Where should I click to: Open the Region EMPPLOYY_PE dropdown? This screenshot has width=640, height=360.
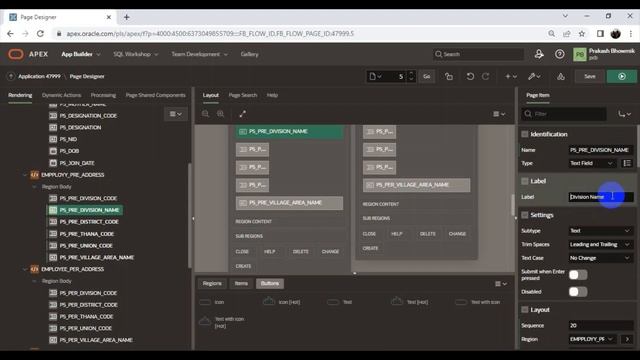tap(592, 339)
